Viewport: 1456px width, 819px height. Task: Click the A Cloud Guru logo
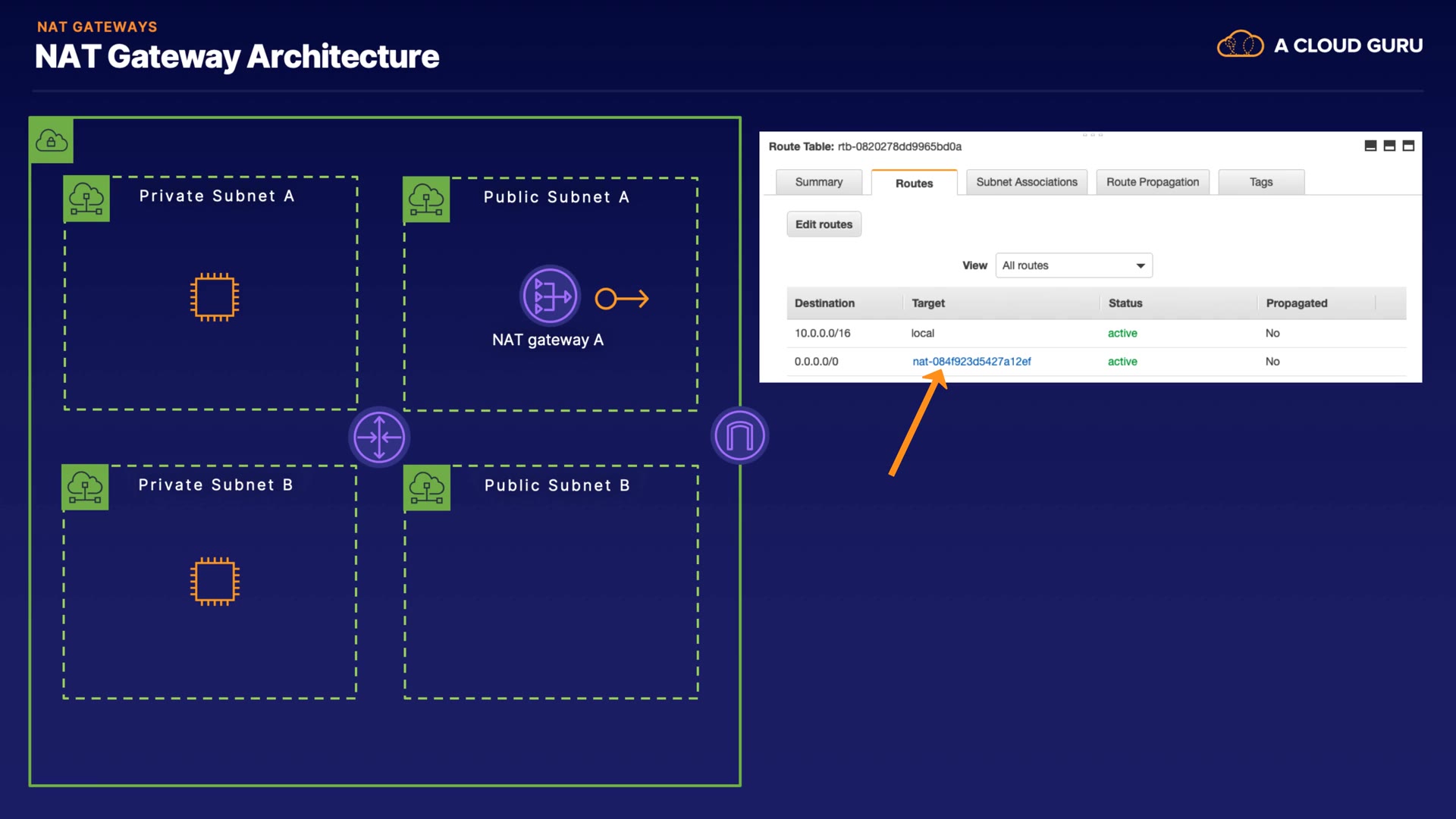click(x=1319, y=45)
